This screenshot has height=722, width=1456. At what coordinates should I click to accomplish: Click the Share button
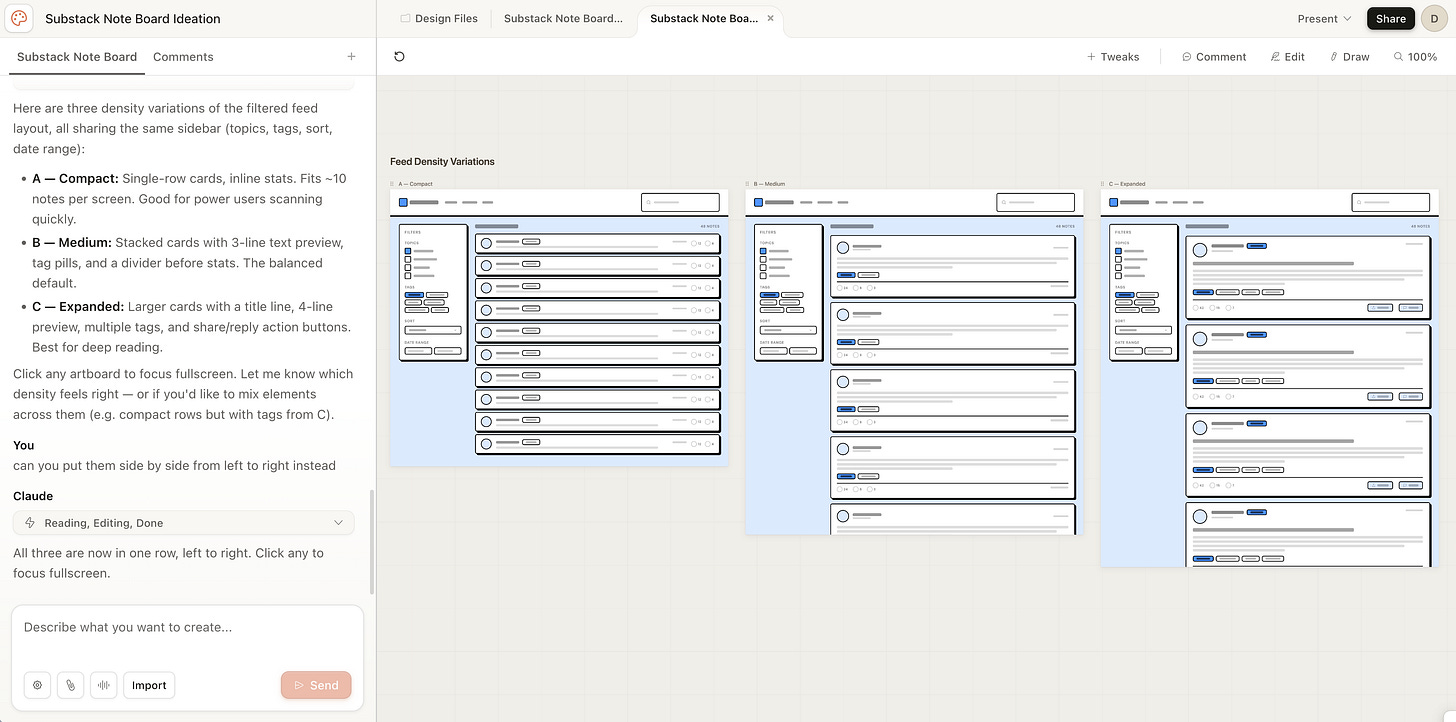point(1391,18)
